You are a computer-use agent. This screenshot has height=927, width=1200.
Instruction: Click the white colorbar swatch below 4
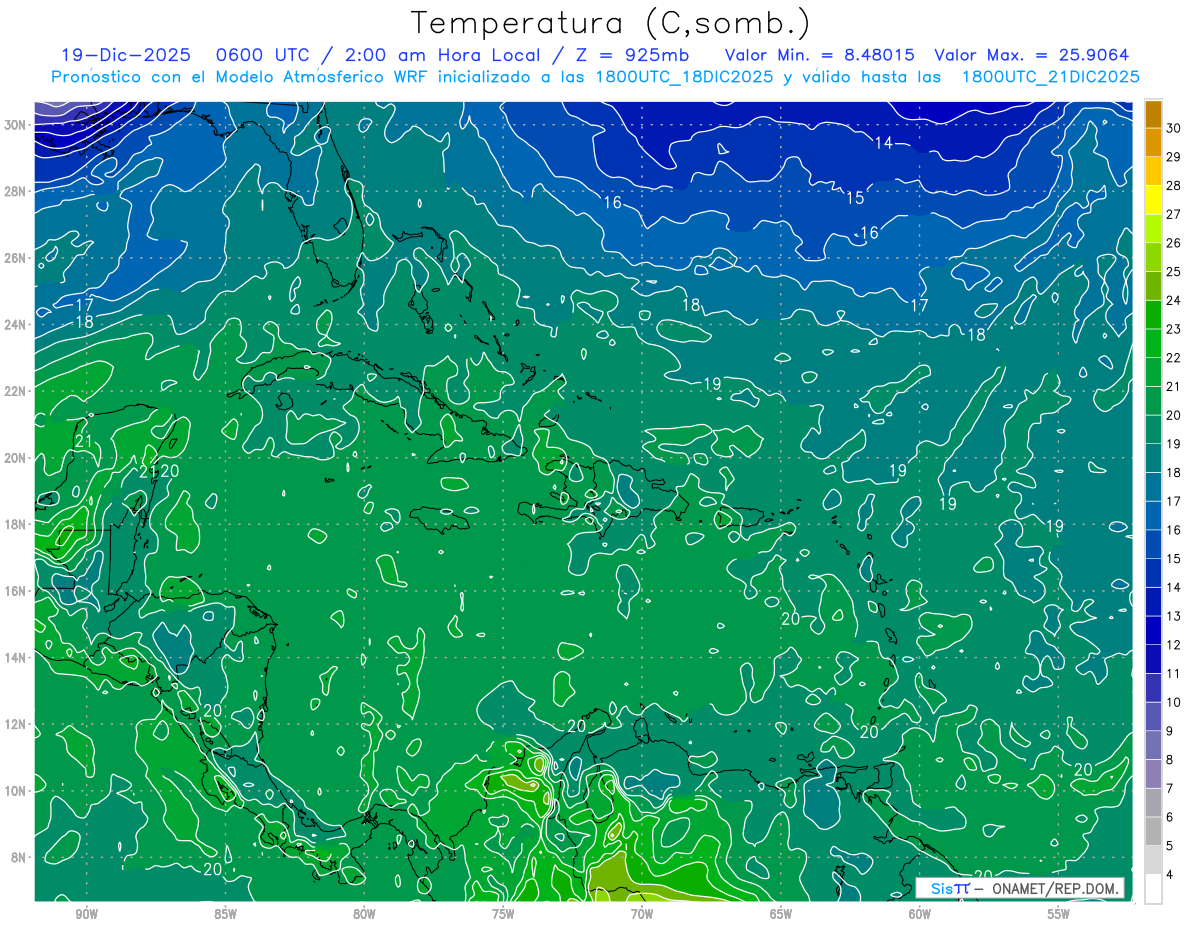click(x=1153, y=889)
